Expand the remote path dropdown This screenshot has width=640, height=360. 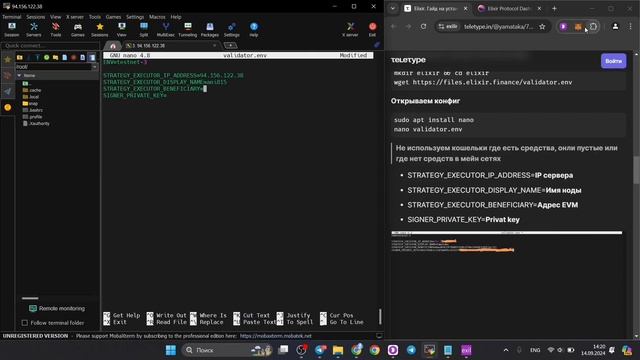(95, 67)
